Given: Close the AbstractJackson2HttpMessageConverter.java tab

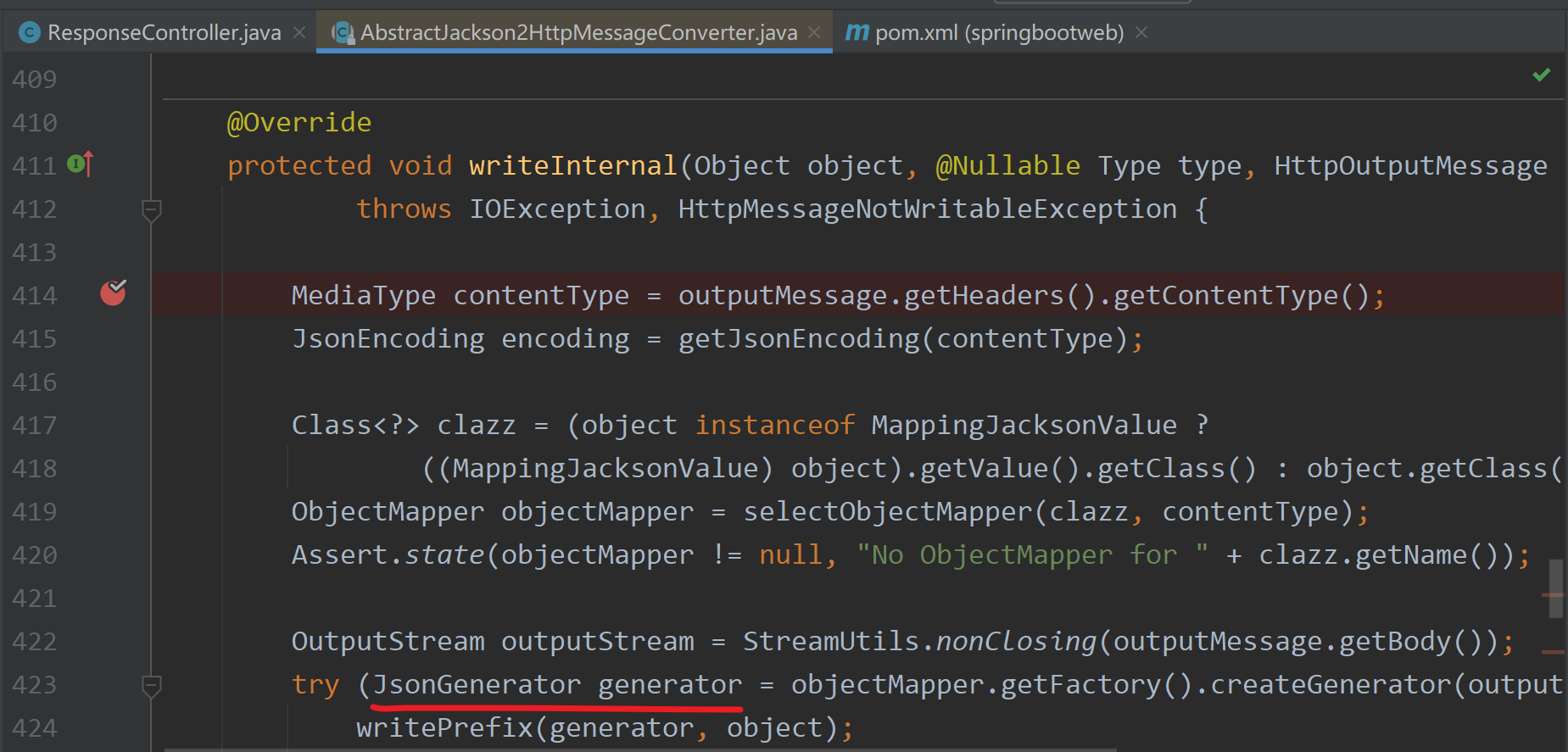Looking at the screenshot, I should (x=814, y=33).
